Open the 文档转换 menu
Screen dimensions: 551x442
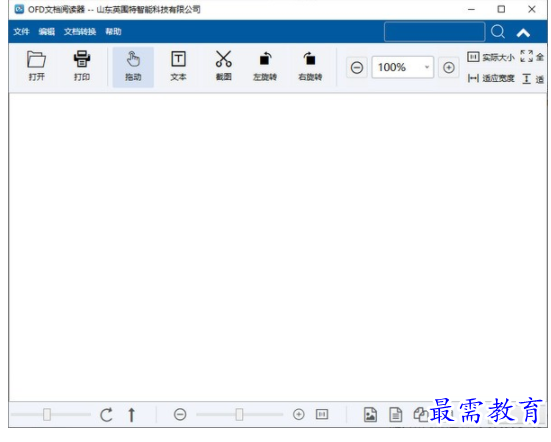coord(80,32)
